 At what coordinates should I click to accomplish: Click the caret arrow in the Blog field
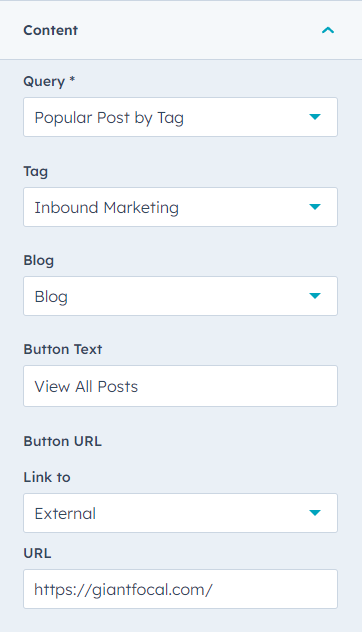315,296
